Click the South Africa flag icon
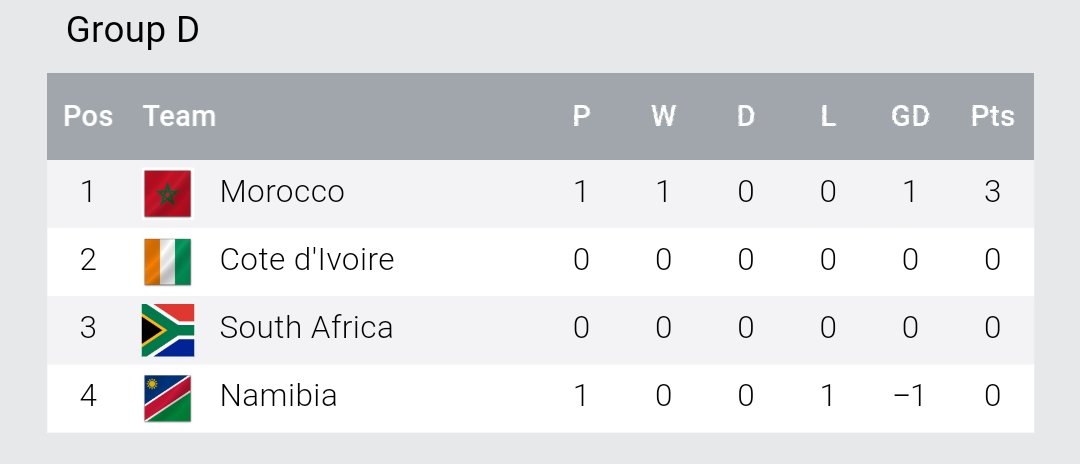 (167, 329)
